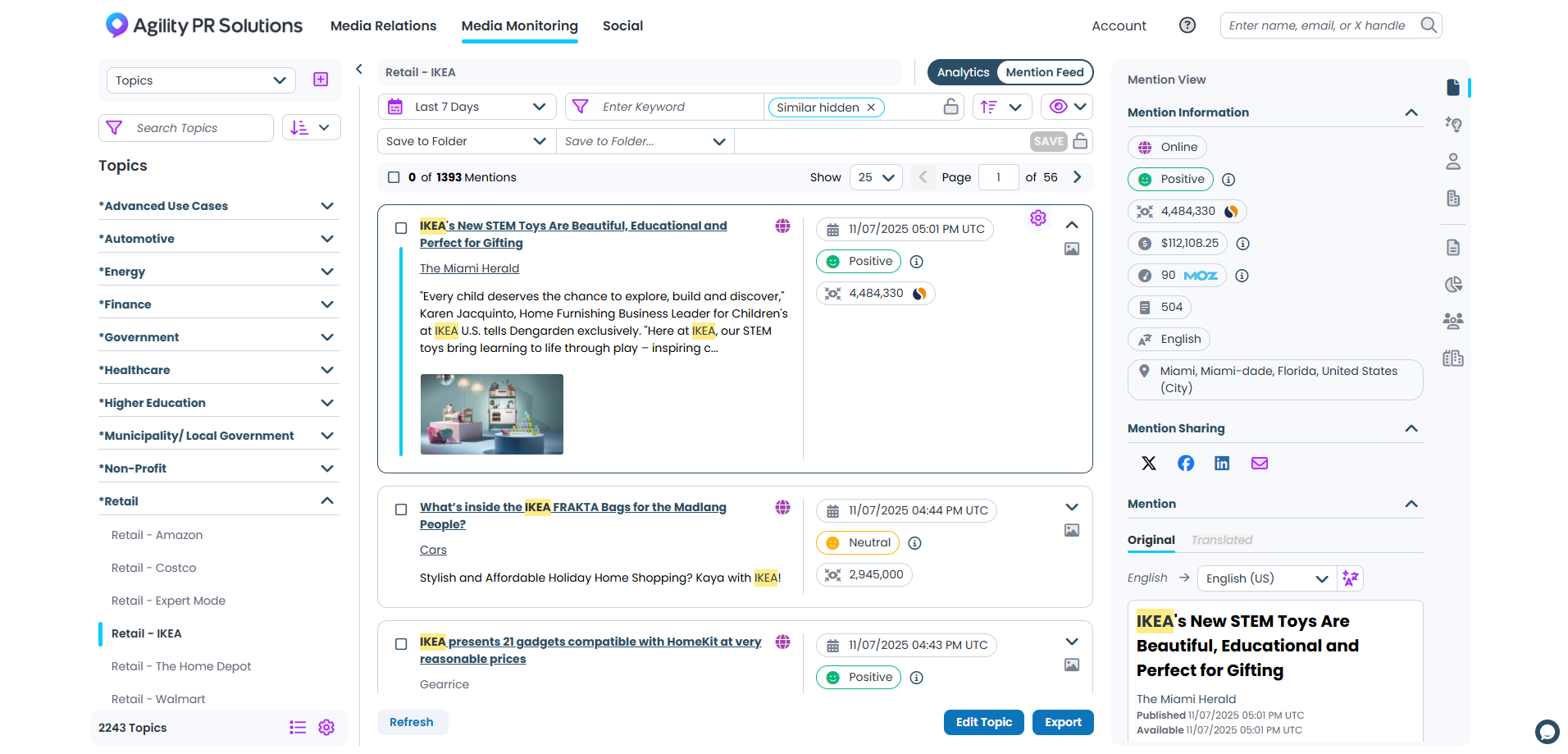1568x754 pixels.
Task: Check the IKEA STEM Toys mention checkbox
Action: tap(401, 228)
